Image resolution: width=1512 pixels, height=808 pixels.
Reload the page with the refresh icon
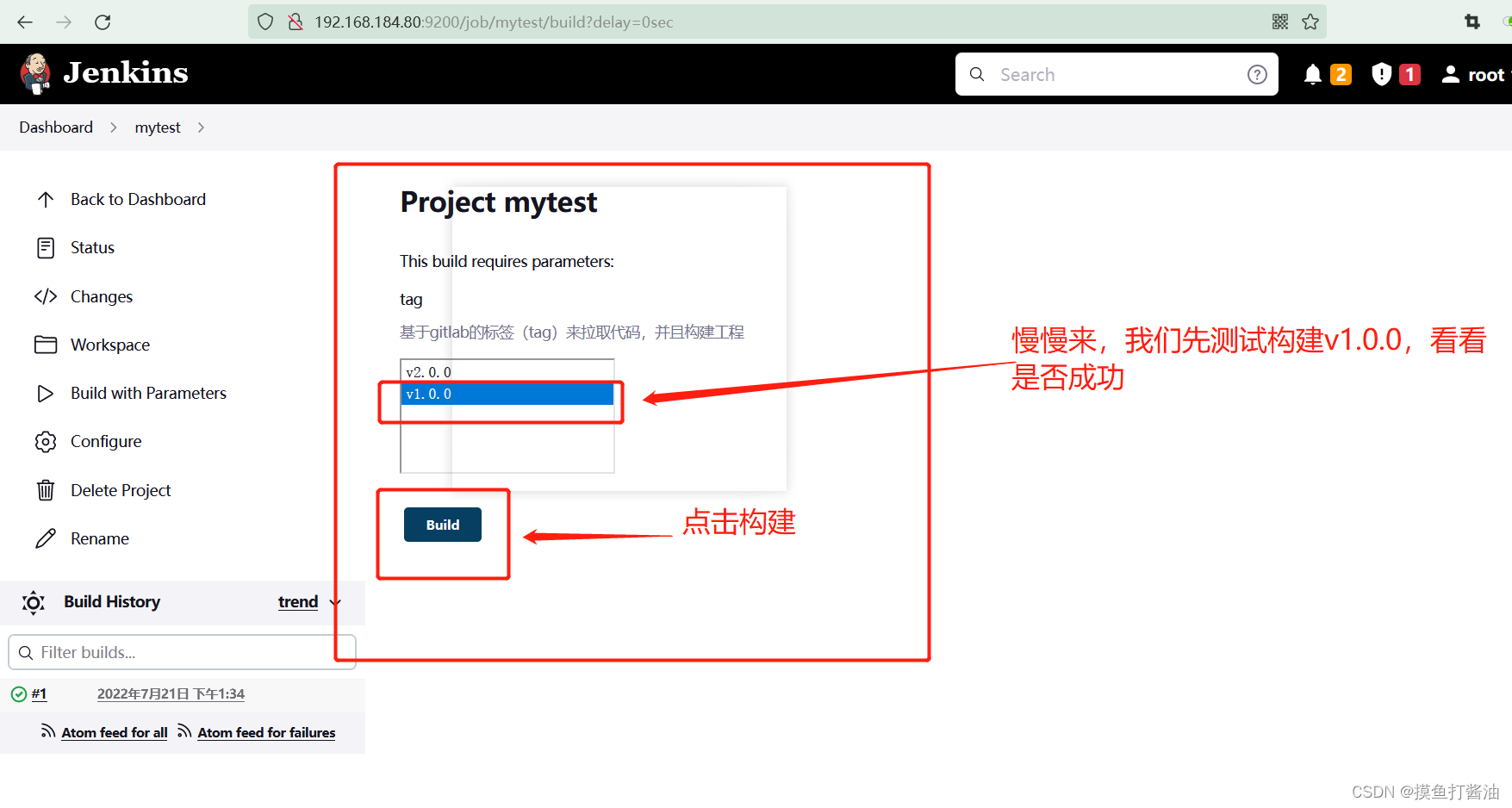coord(103,22)
